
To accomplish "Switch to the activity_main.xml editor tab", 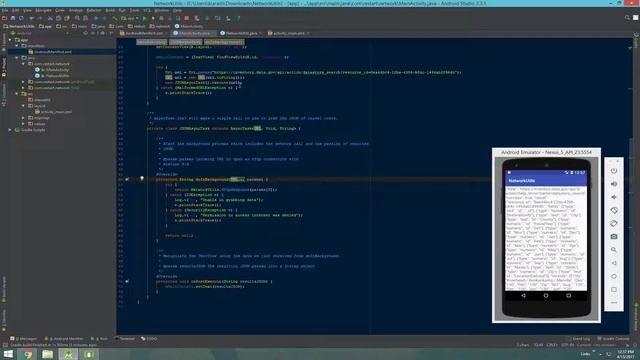I will point(288,33).
